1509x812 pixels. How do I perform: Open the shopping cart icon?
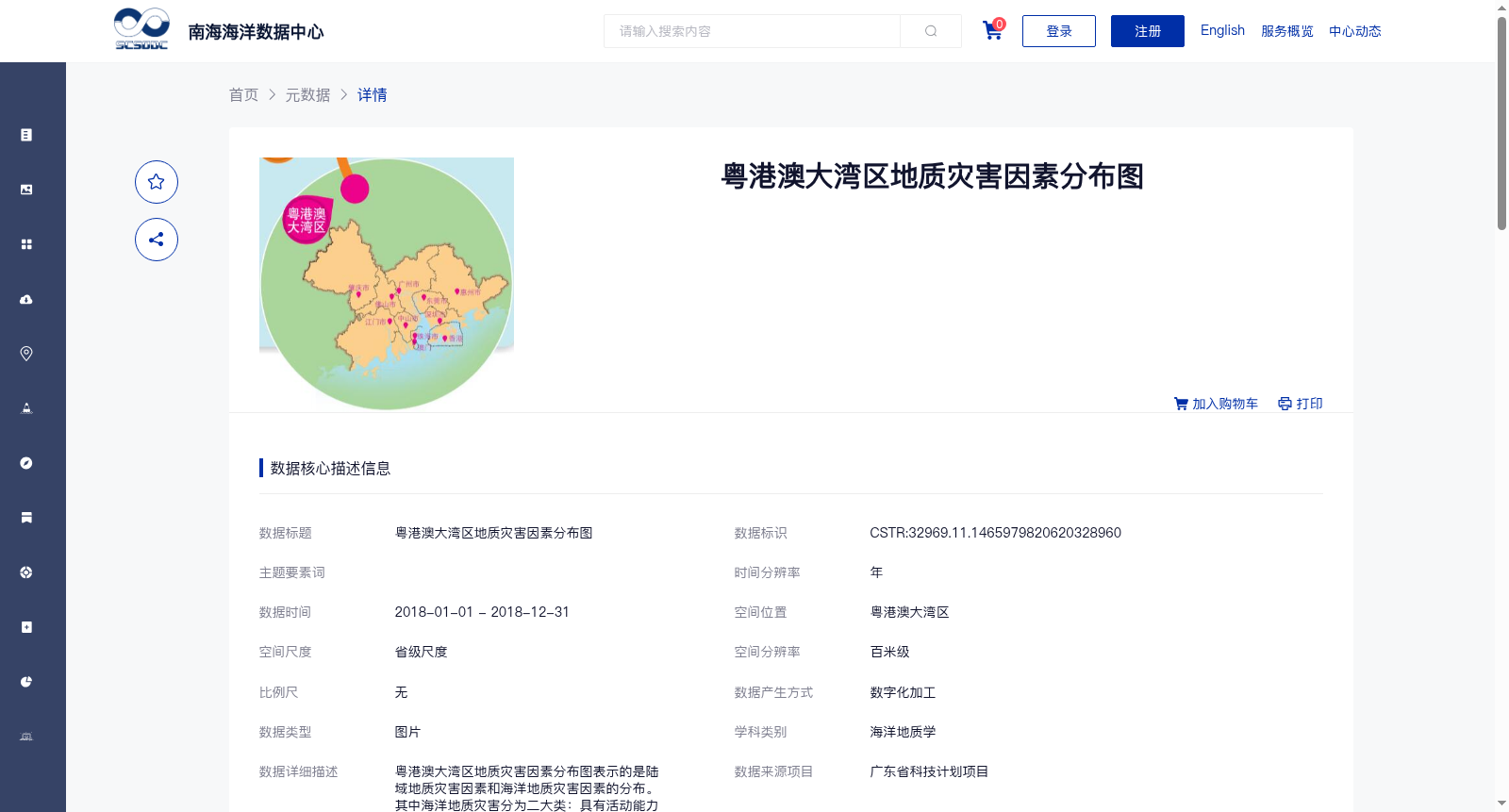[x=992, y=30]
